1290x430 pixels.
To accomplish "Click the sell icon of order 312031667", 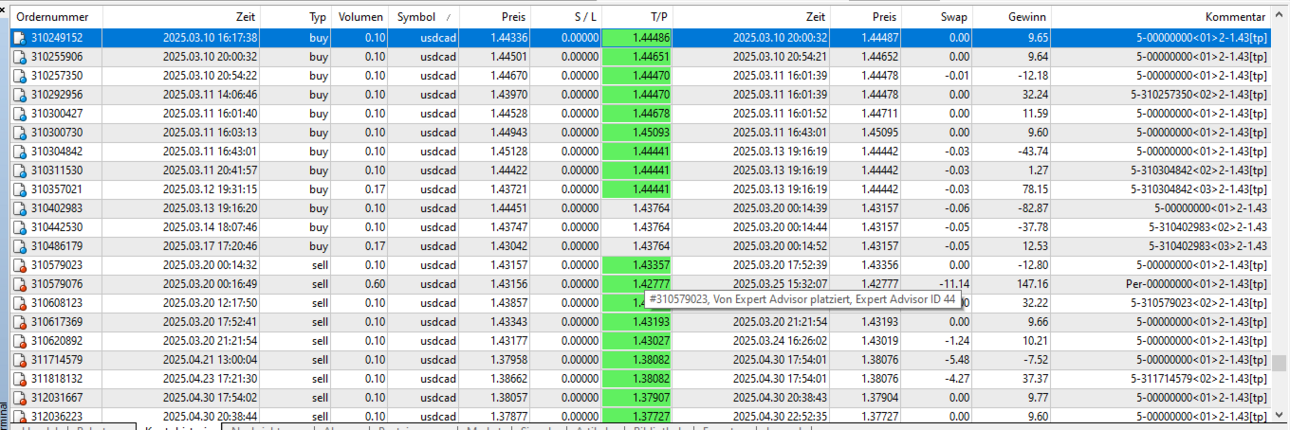I will (19, 398).
